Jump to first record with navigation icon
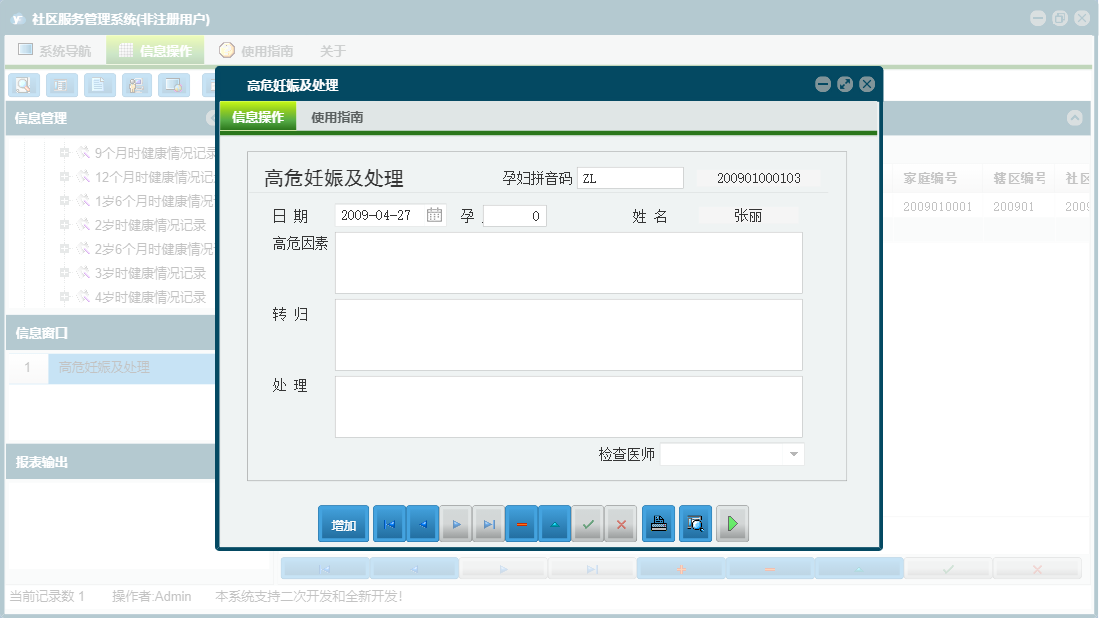This screenshot has width=1099, height=618. click(x=389, y=523)
